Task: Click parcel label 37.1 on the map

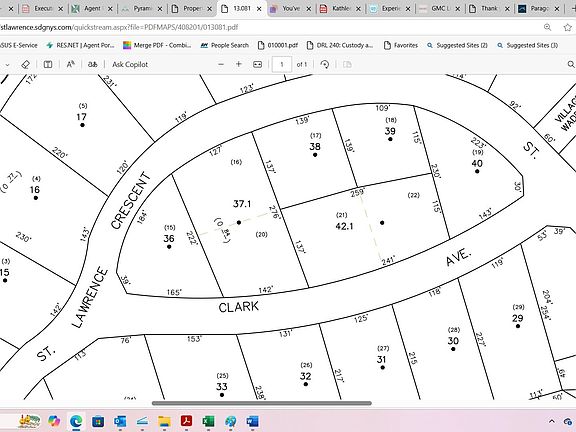Action: [x=242, y=204]
